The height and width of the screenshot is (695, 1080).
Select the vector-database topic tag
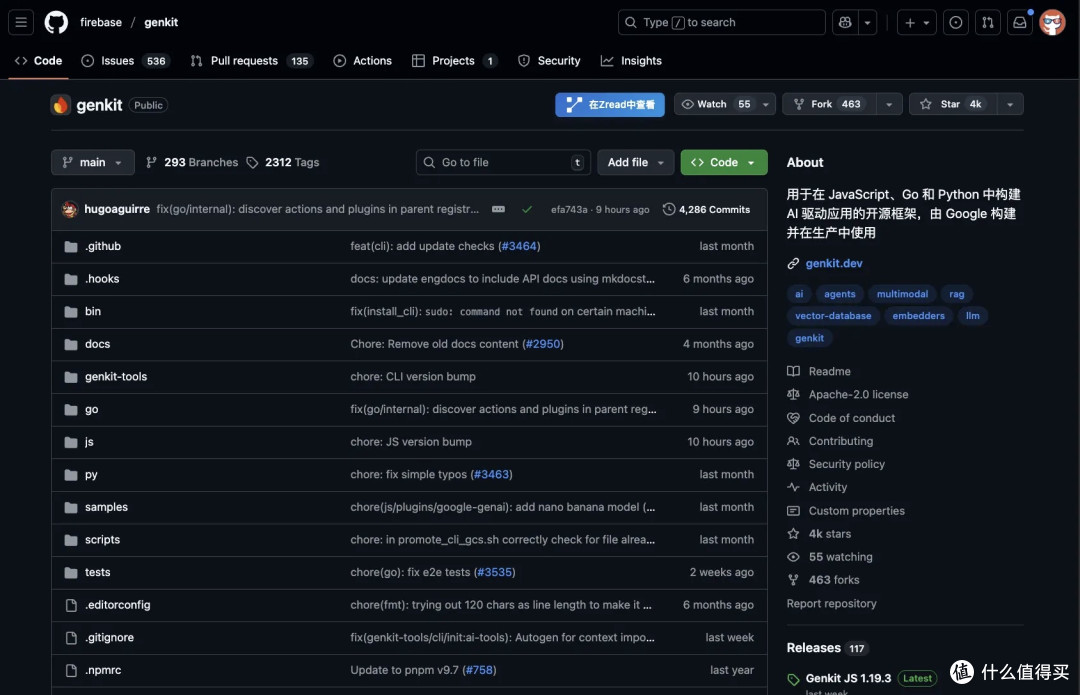click(x=833, y=315)
